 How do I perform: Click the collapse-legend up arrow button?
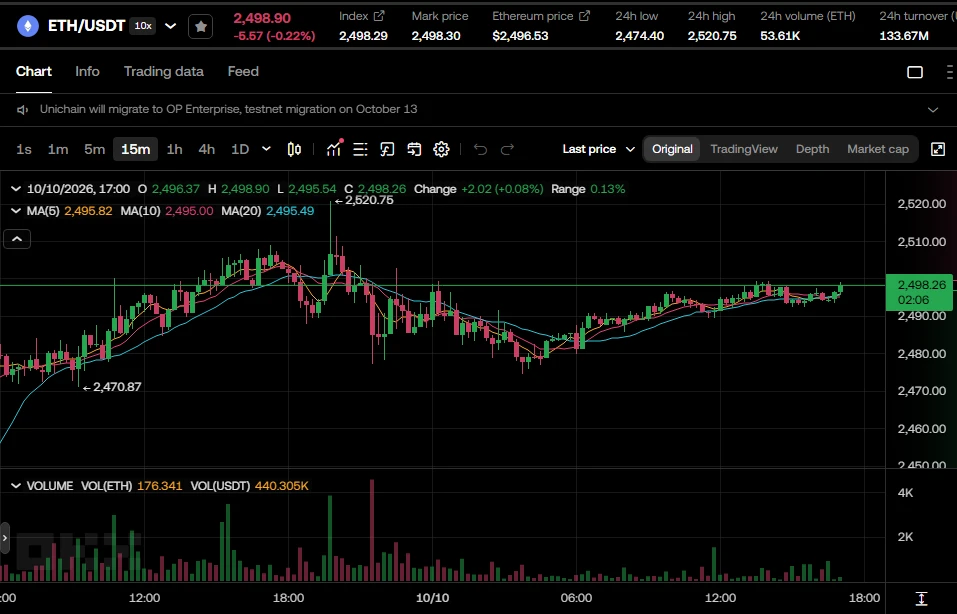pos(17,239)
